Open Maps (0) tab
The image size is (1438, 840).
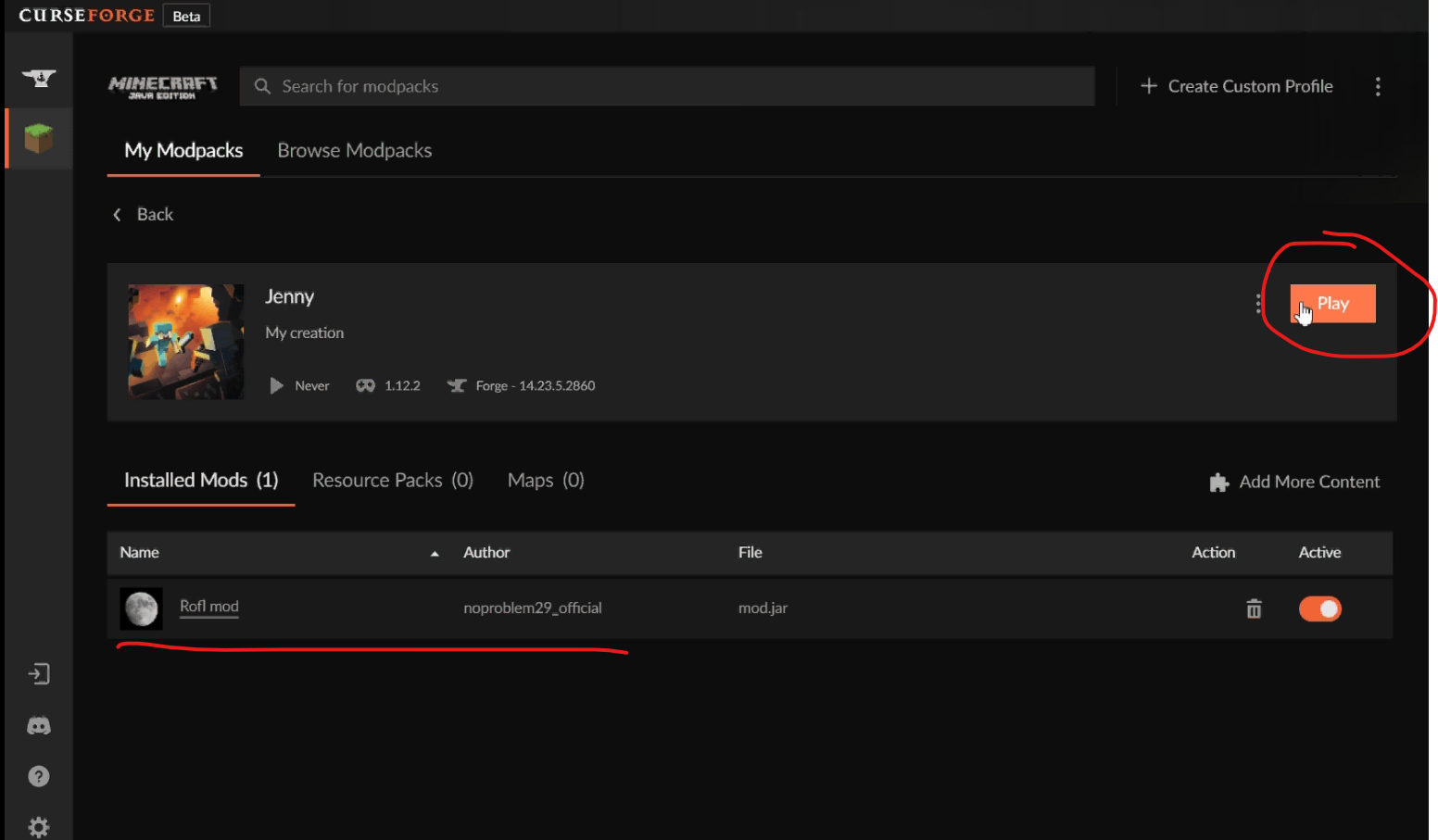pyautogui.click(x=546, y=480)
